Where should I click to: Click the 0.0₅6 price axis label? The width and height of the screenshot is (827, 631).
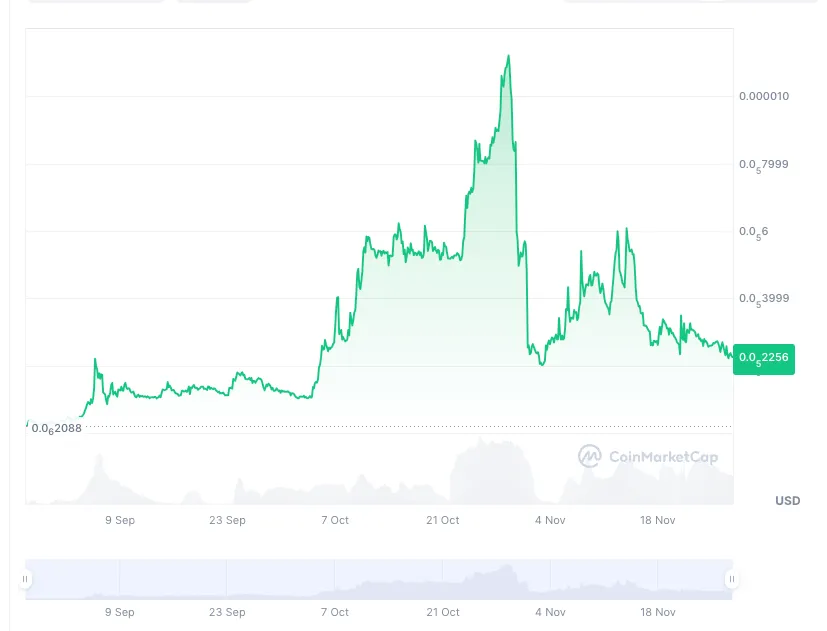[753, 232]
